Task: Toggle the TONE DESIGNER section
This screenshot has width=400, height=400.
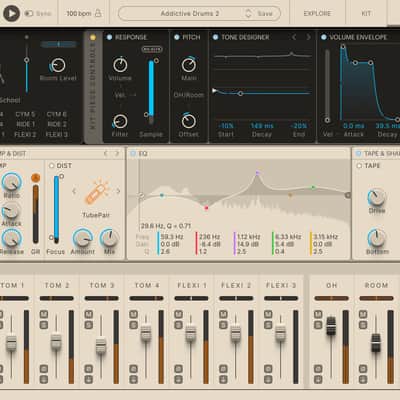Action: click(215, 37)
